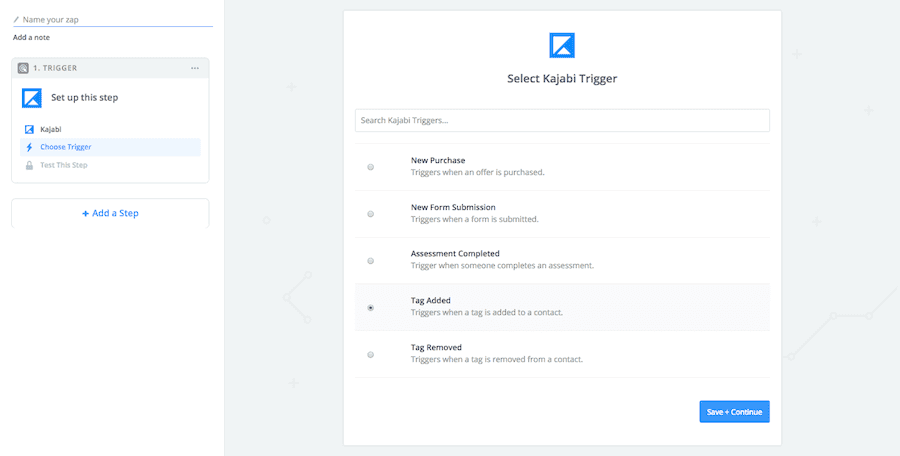
Task: Open the Choose Trigger step item
Action: click(x=66, y=147)
